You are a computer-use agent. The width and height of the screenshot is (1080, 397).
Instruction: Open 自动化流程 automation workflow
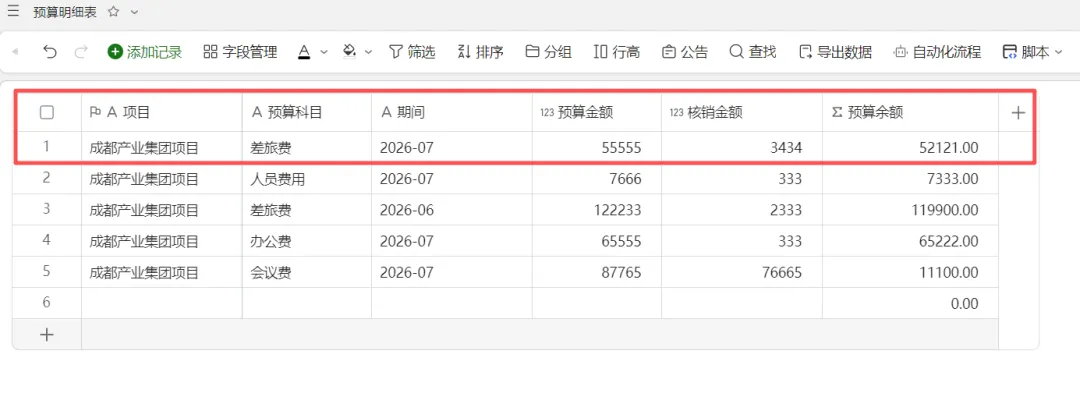tap(937, 52)
